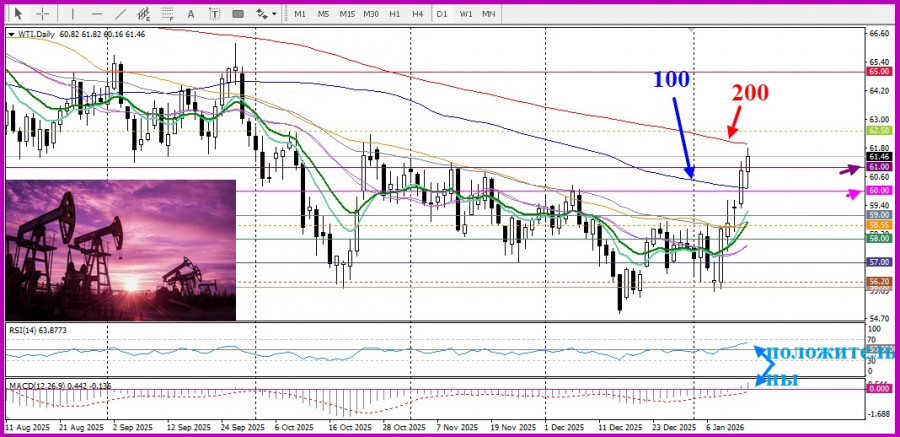The height and width of the screenshot is (437, 900).
Task: Select the MN monthly timeframe
Action: (489, 13)
